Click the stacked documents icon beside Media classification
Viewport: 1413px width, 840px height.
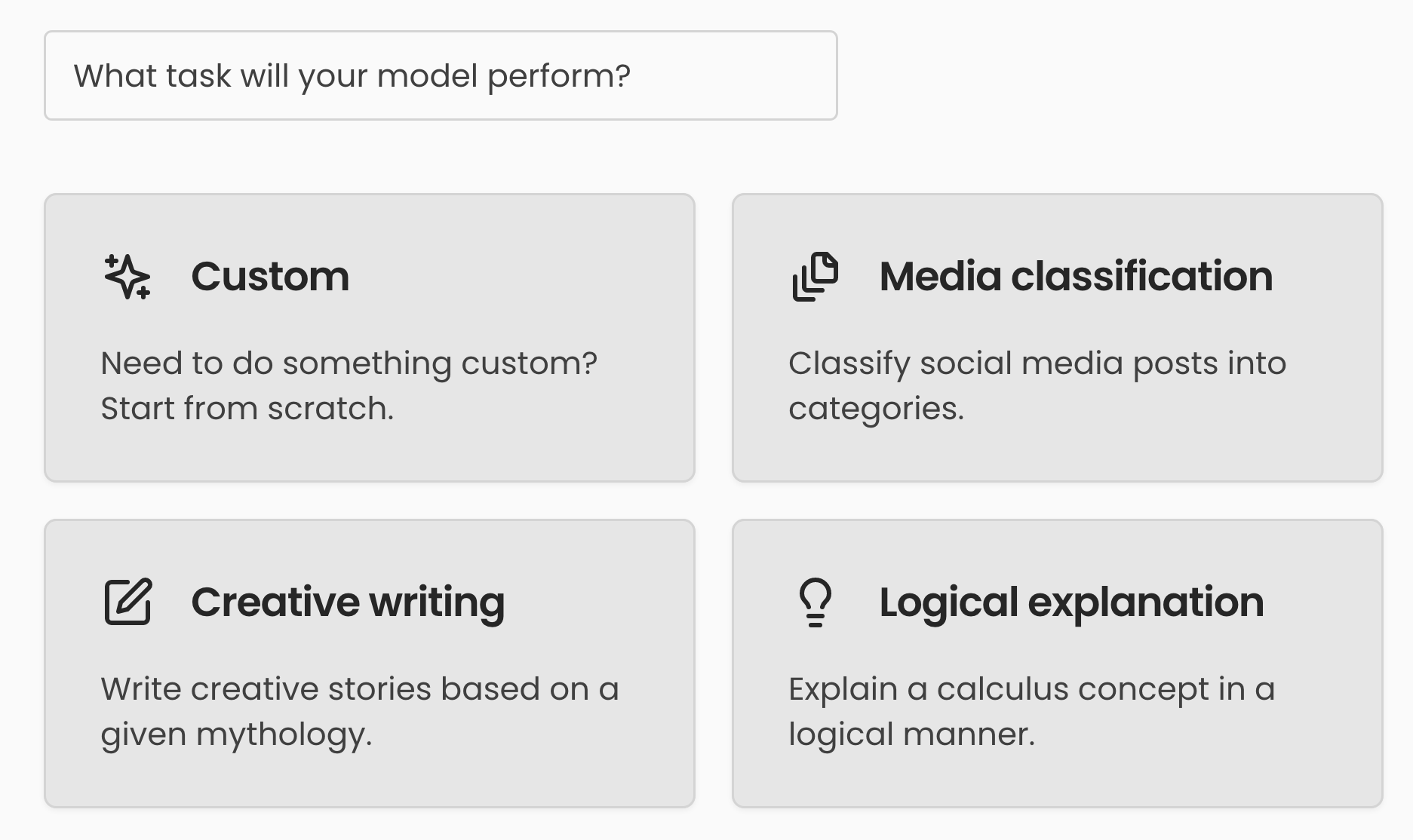(816, 277)
